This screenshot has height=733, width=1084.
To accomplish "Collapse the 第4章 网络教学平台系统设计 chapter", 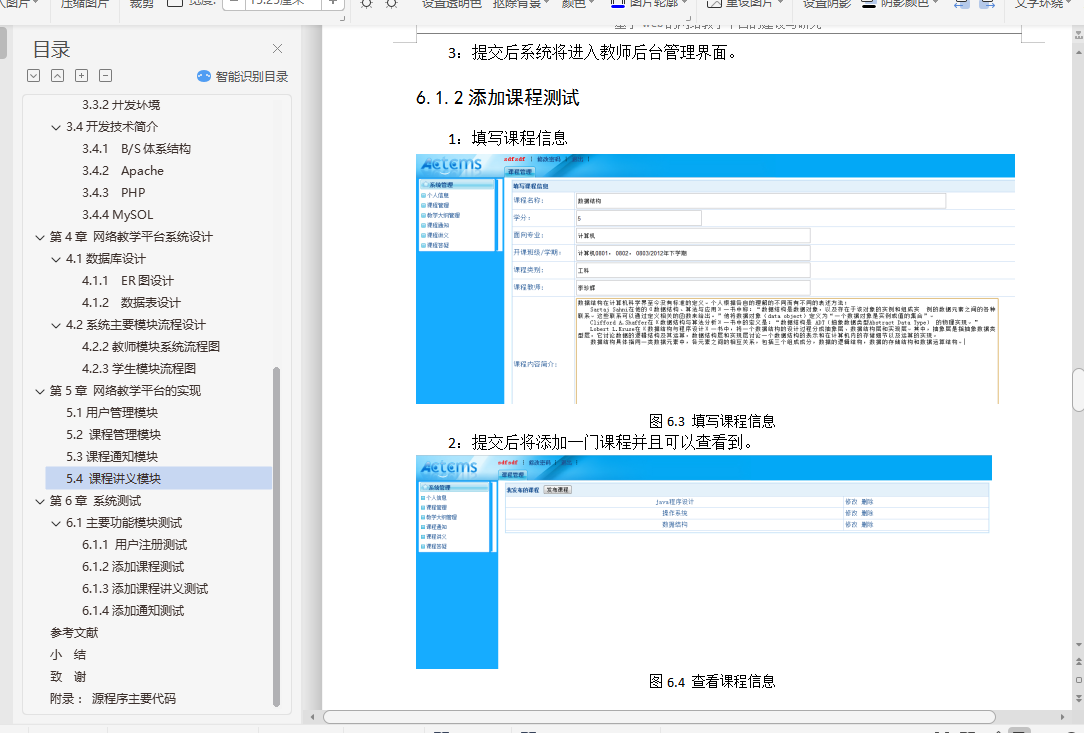I will [x=39, y=237].
